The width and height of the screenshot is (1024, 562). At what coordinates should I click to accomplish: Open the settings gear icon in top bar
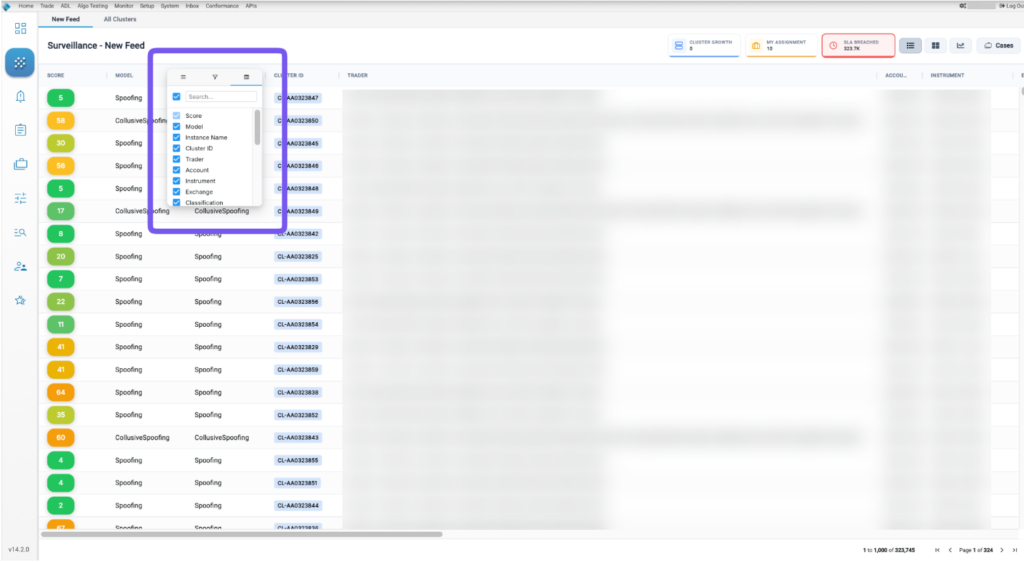(963, 6)
